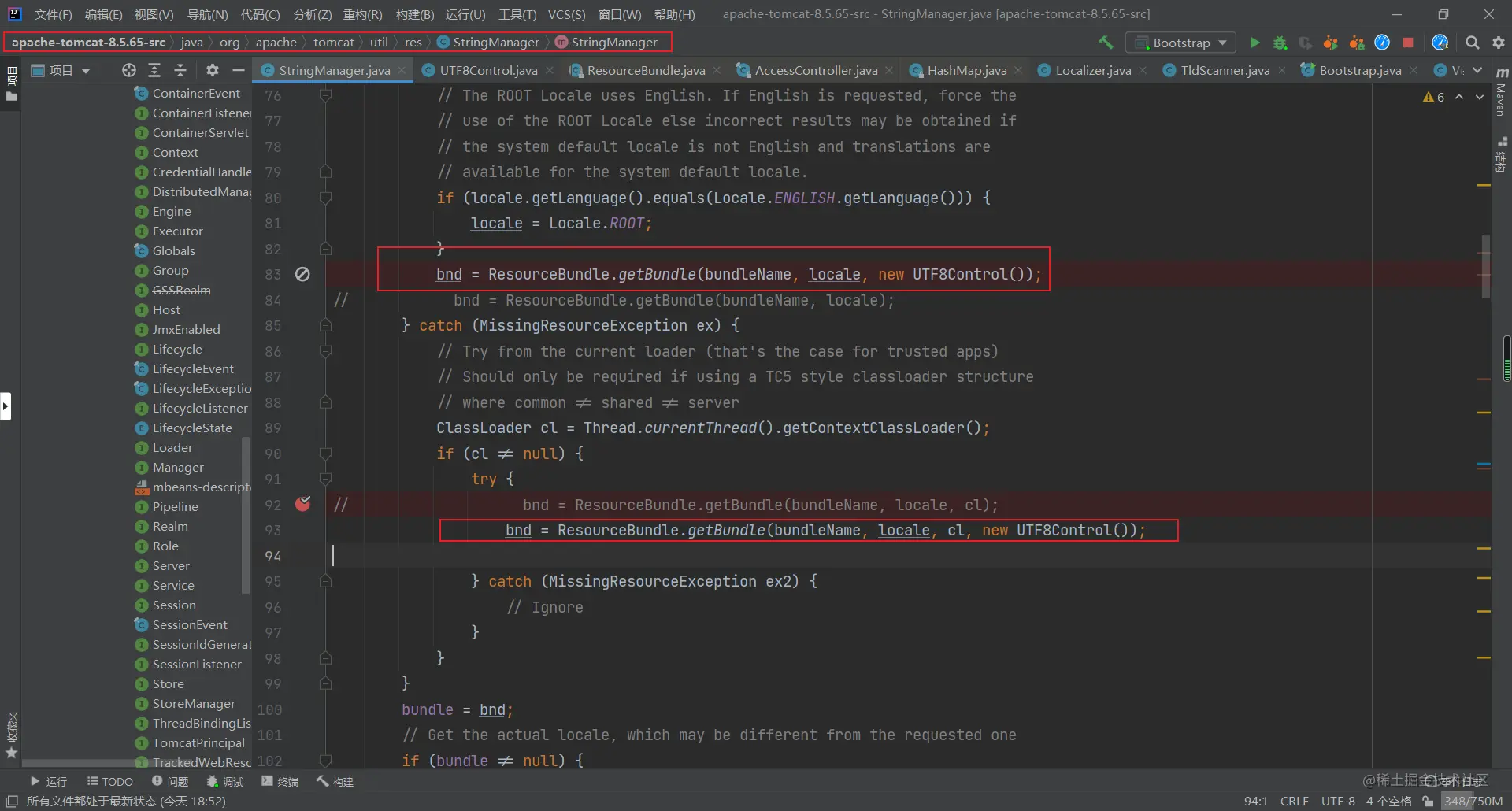This screenshot has height=811, width=1512.
Task: Click the Run with Coverage icon
Action: coord(1305,43)
